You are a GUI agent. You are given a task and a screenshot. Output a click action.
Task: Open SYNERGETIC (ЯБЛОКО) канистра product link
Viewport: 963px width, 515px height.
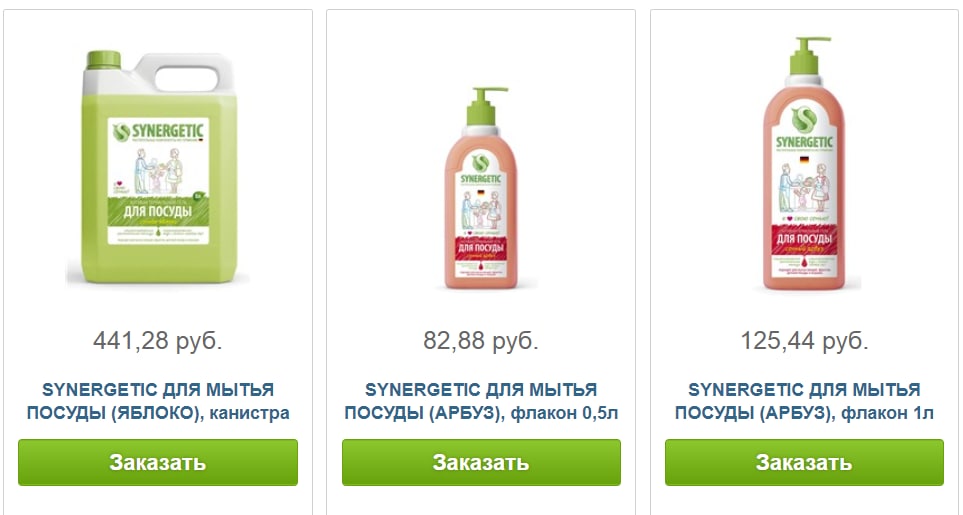point(158,401)
